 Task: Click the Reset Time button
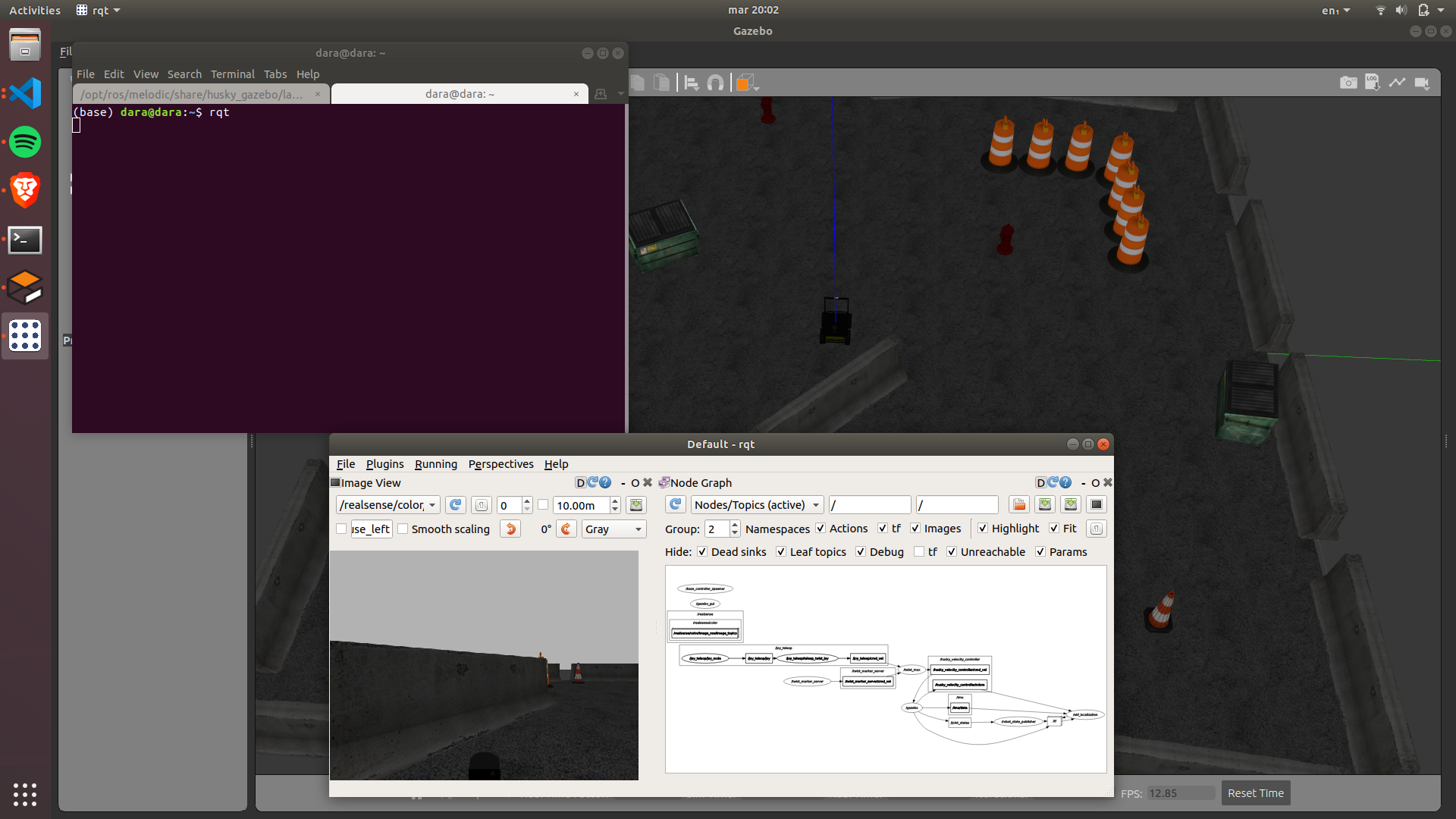(1255, 793)
